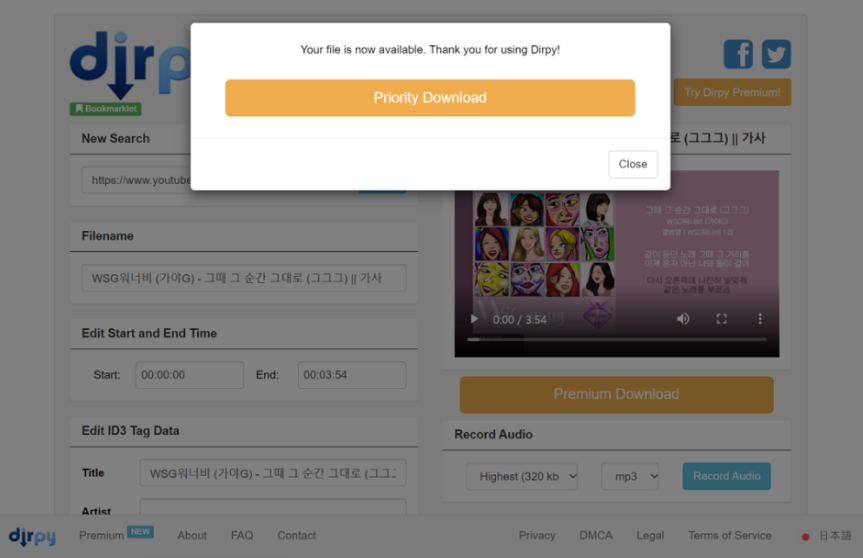Image resolution: width=863 pixels, height=558 pixels.
Task: Open the Terms of Service link
Action: pyautogui.click(x=730, y=535)
